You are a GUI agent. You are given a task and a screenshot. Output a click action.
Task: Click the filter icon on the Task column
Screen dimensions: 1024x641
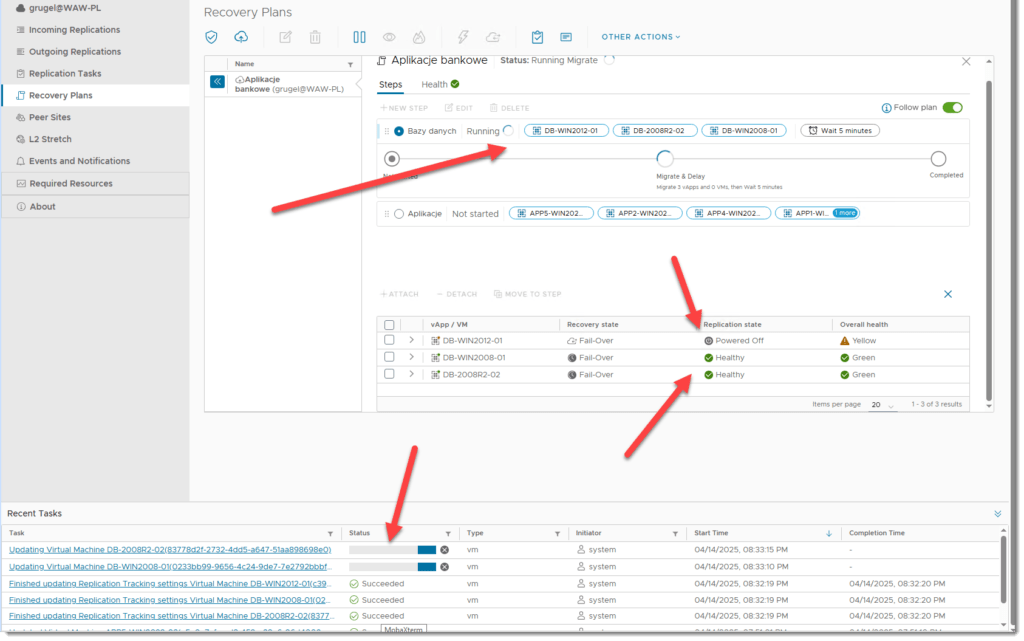click(x=330, y=533)
